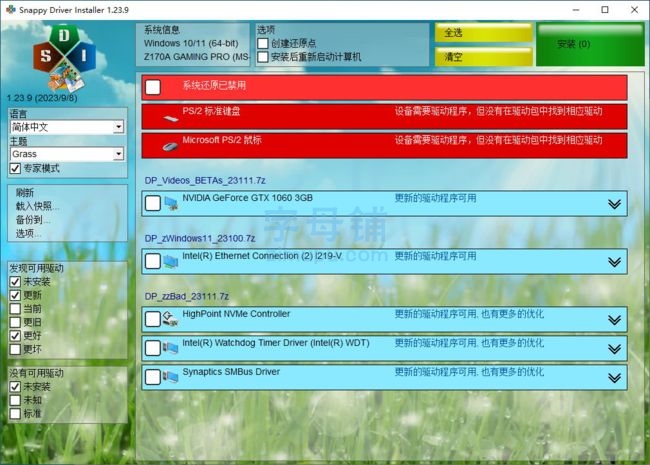This screenshot has width=650, height=465.
Task: Check the 创建还原点 option
Action: click(262, 43)
